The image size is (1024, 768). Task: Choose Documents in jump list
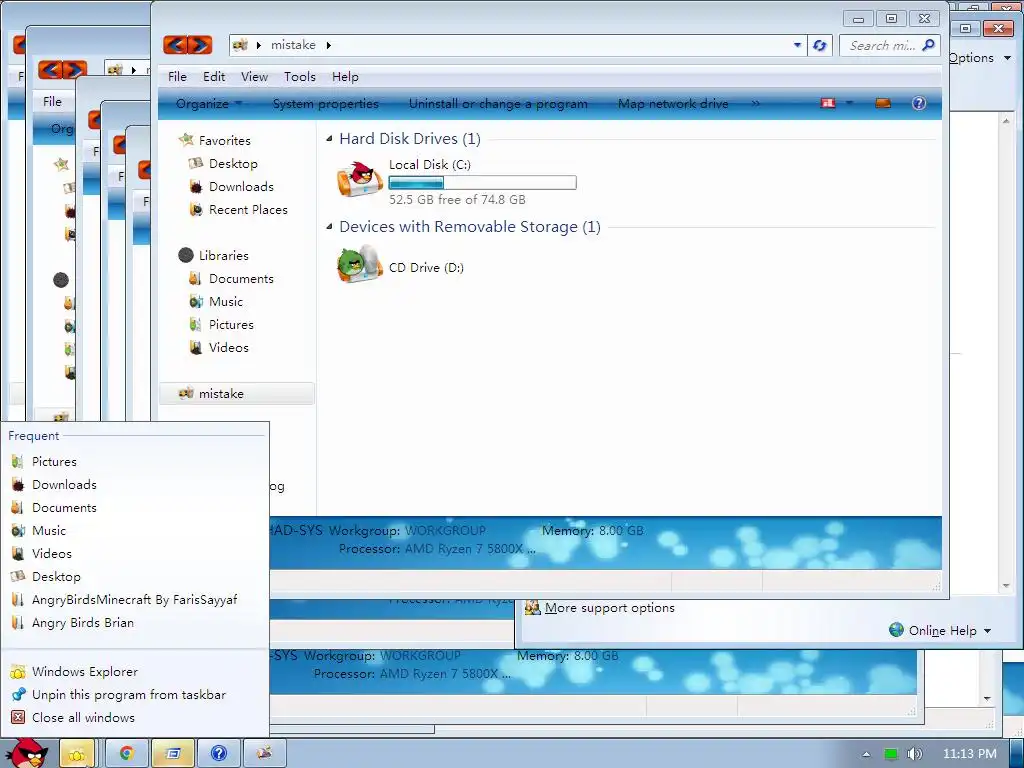click(135, 507)
